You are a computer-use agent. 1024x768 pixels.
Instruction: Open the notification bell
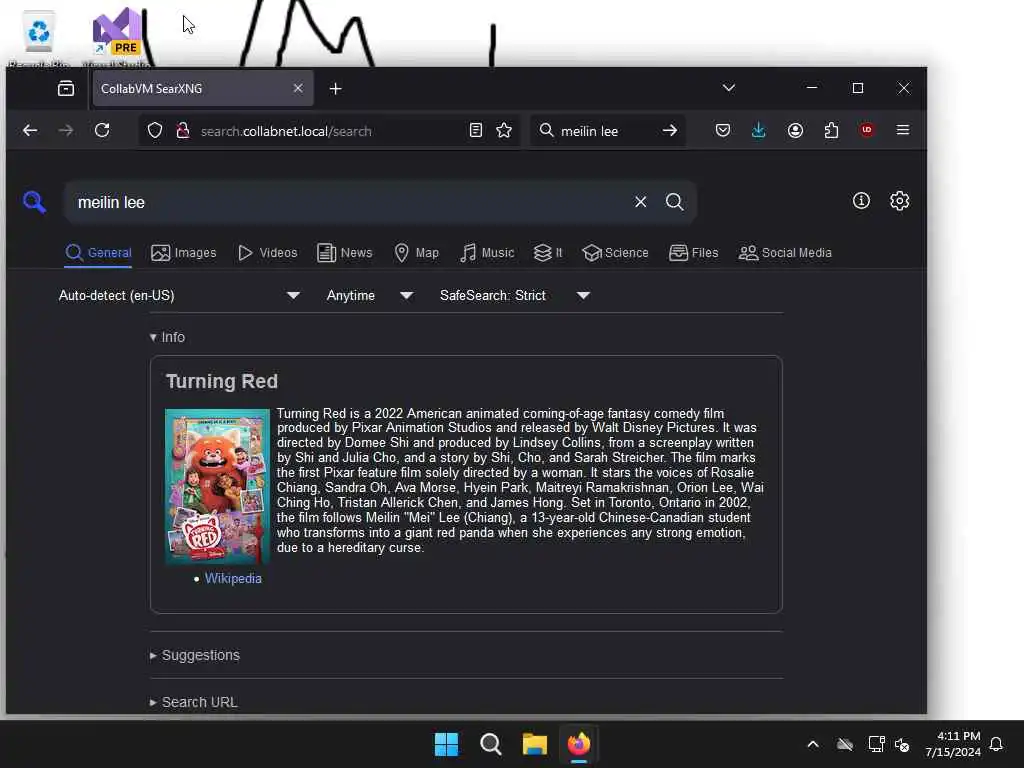coord(996,744)
